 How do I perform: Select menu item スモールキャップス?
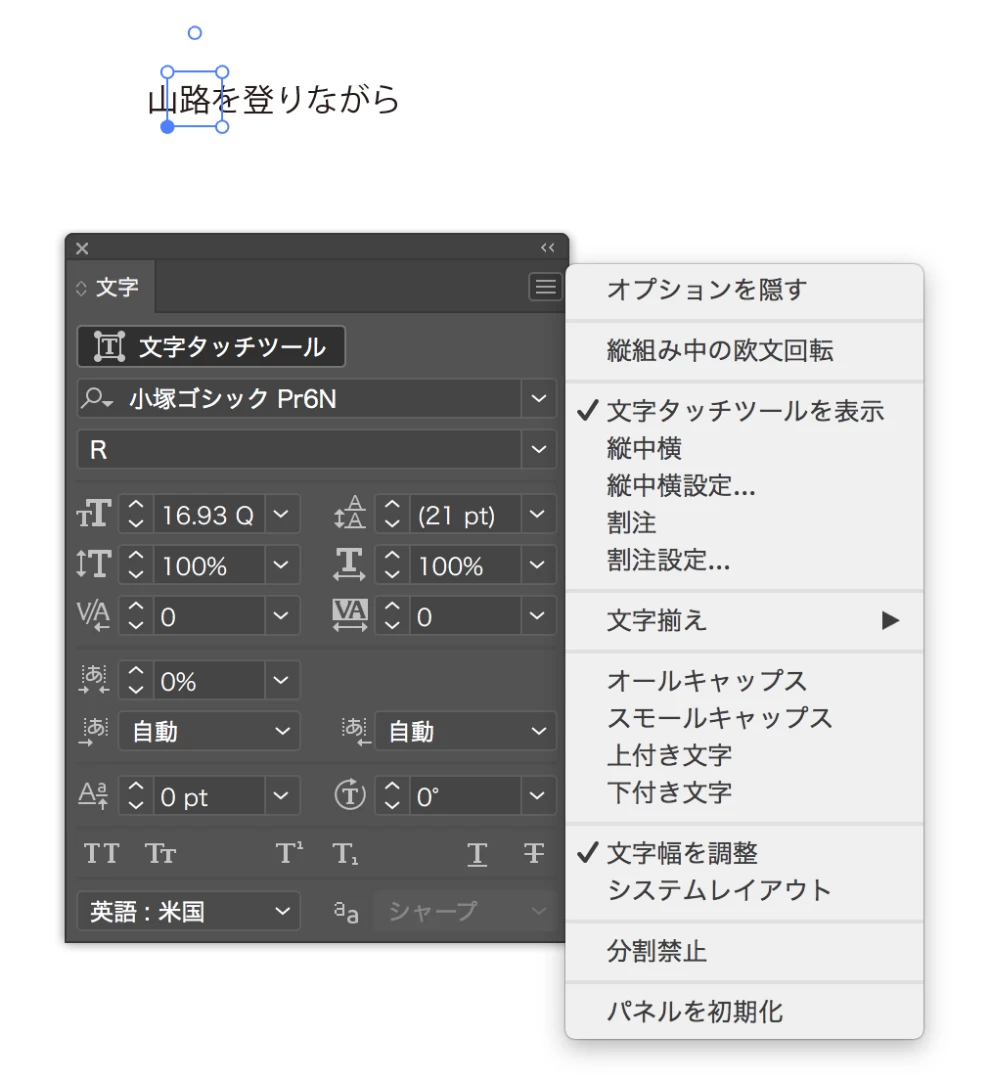pos(744,718)
